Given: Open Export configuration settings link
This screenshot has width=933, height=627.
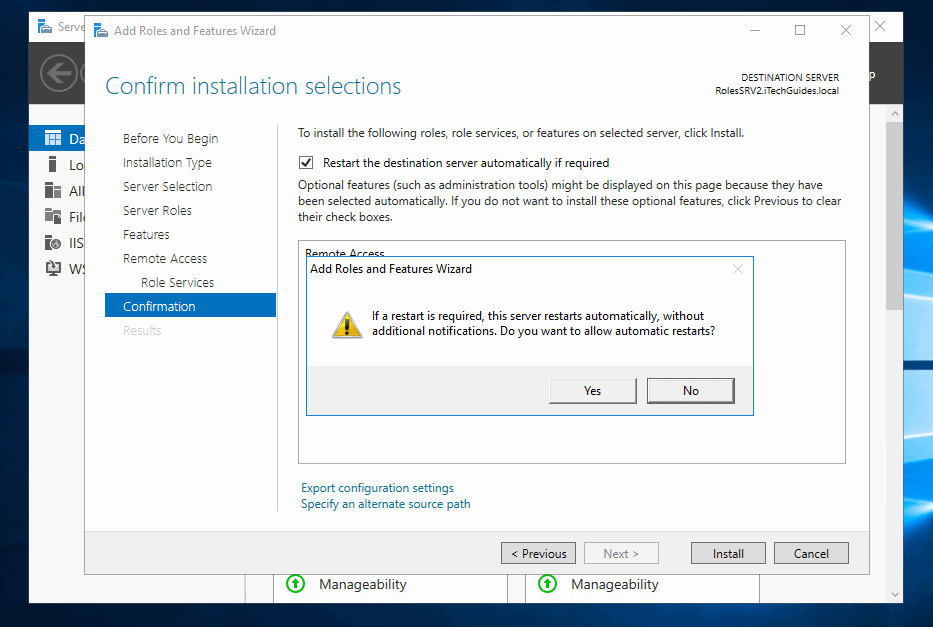Looking at the screenshot, I should [x=377, y=488].
